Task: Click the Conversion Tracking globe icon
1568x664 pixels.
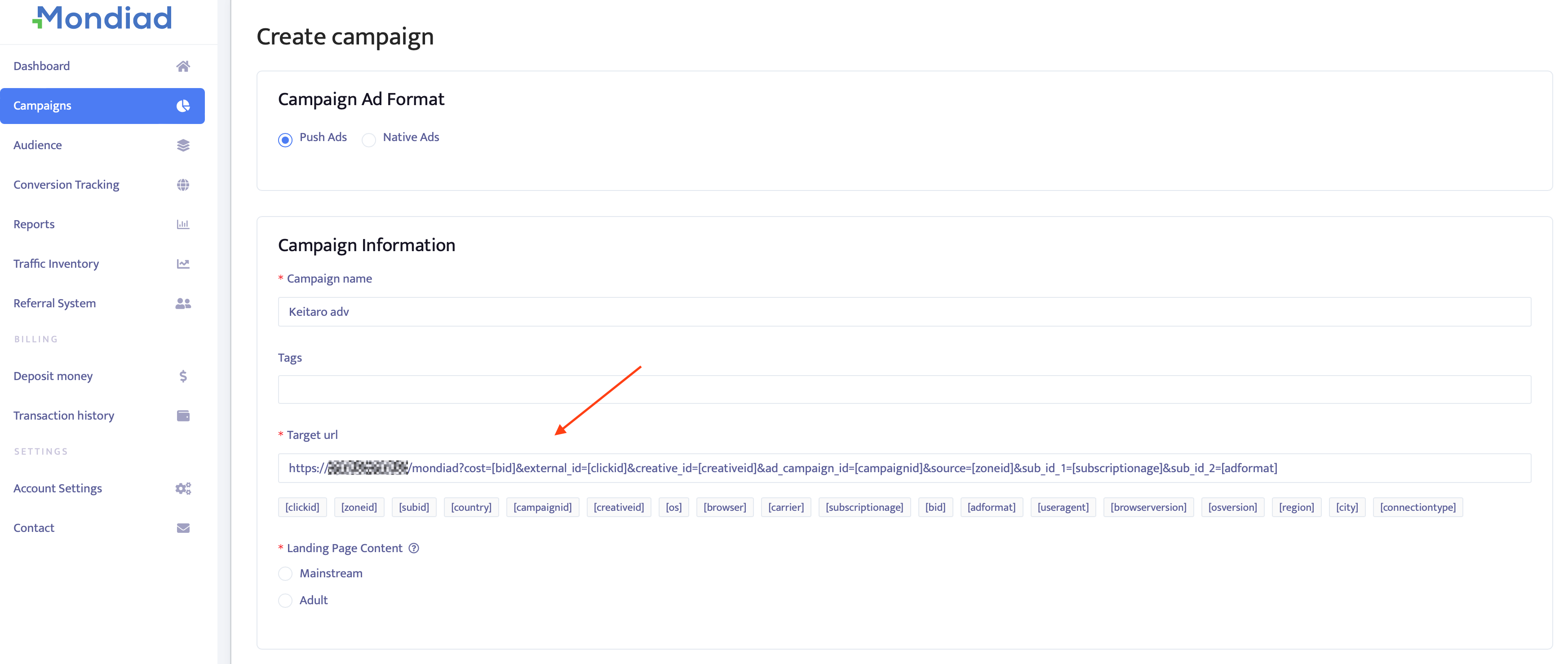Action: coord(182,185)
